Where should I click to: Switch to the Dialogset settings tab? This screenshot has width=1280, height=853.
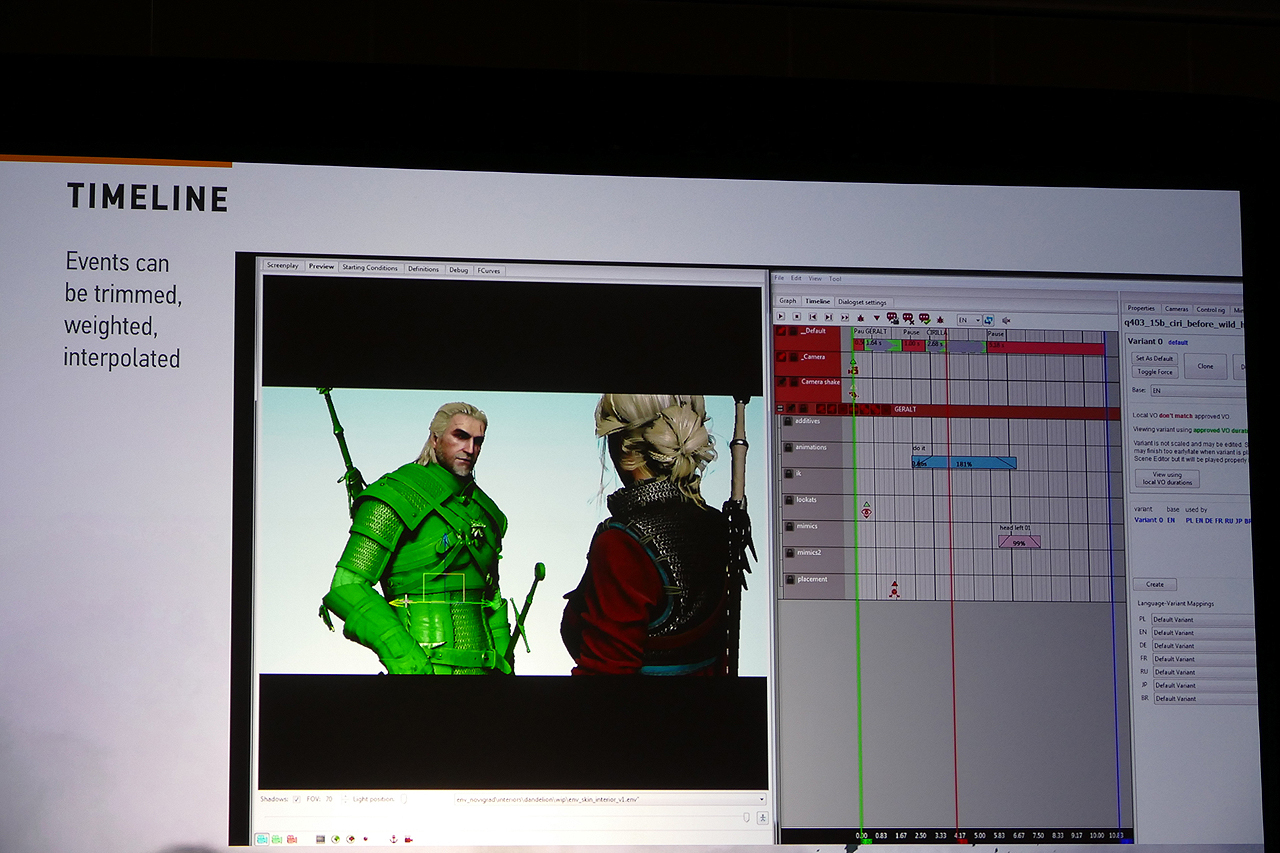[x=862, y=302]
